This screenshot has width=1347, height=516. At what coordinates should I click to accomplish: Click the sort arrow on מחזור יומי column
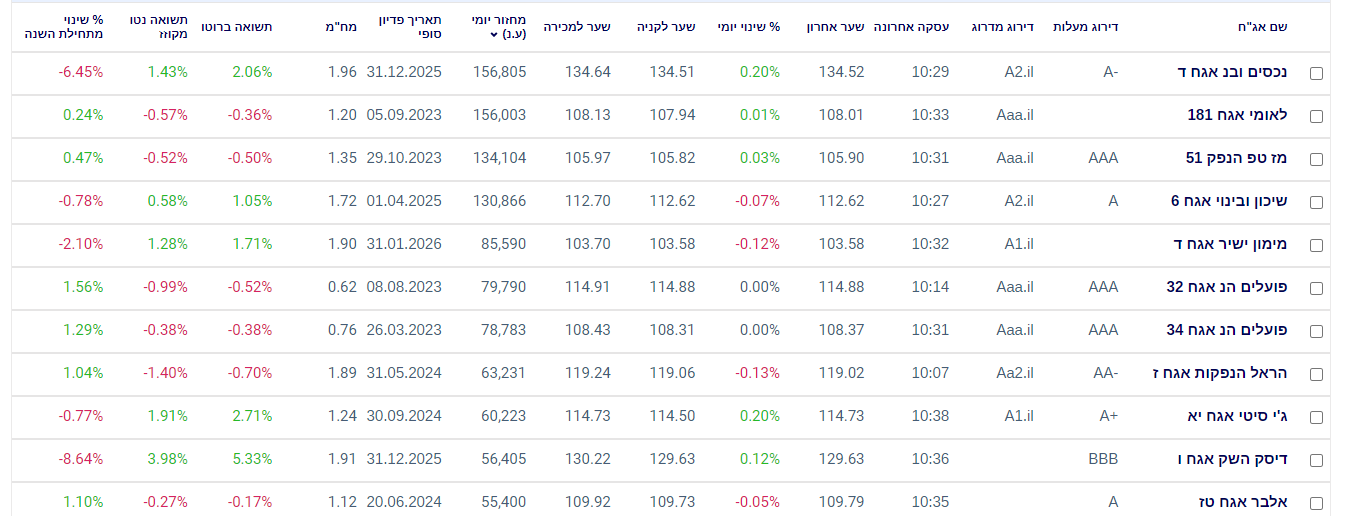pyautogui.click(x=493, y=35)
